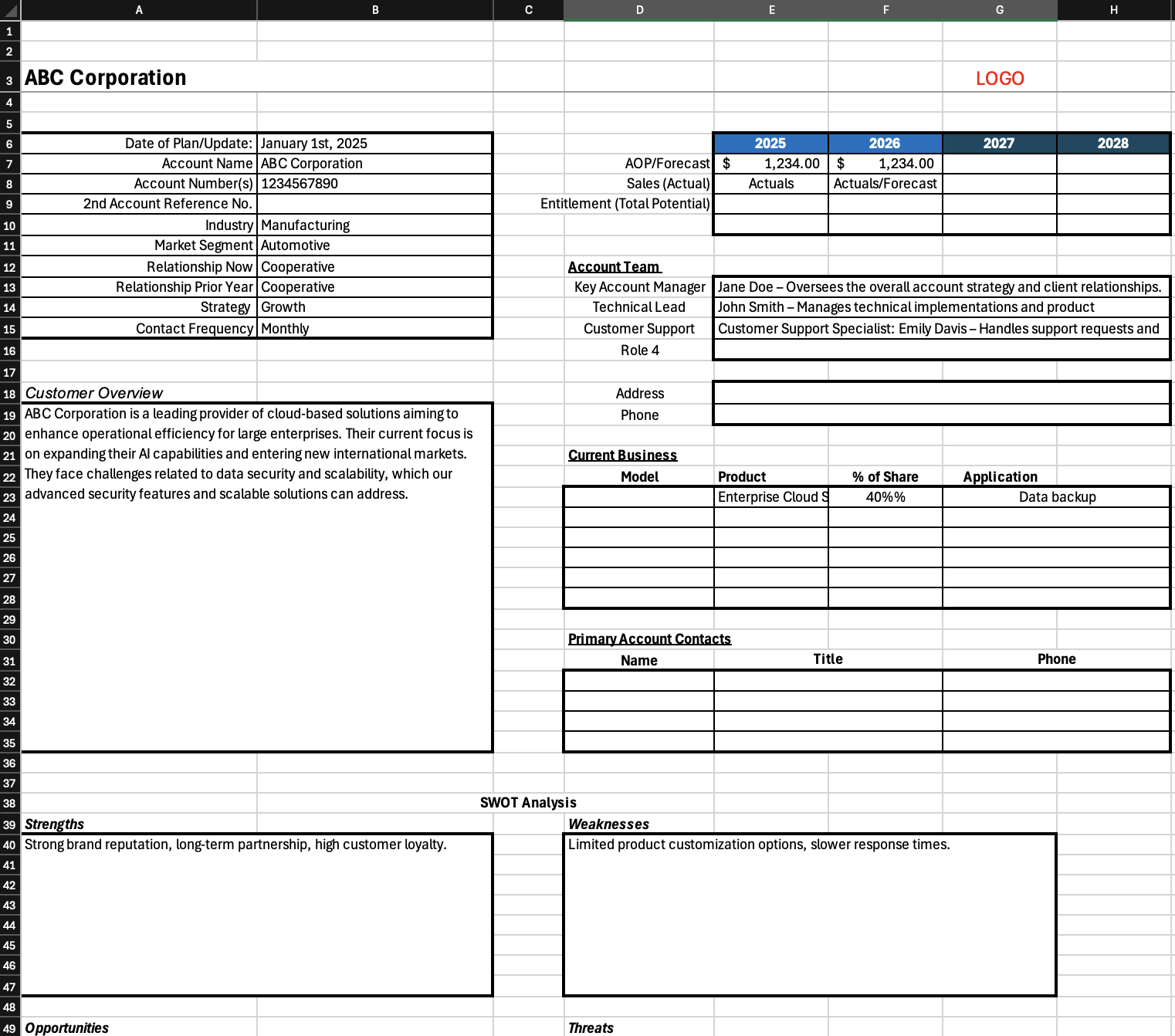The image size is (1175, 1036).
Task: Select the Enterprise Cloud product cell
Action: (x=770, y=496)
